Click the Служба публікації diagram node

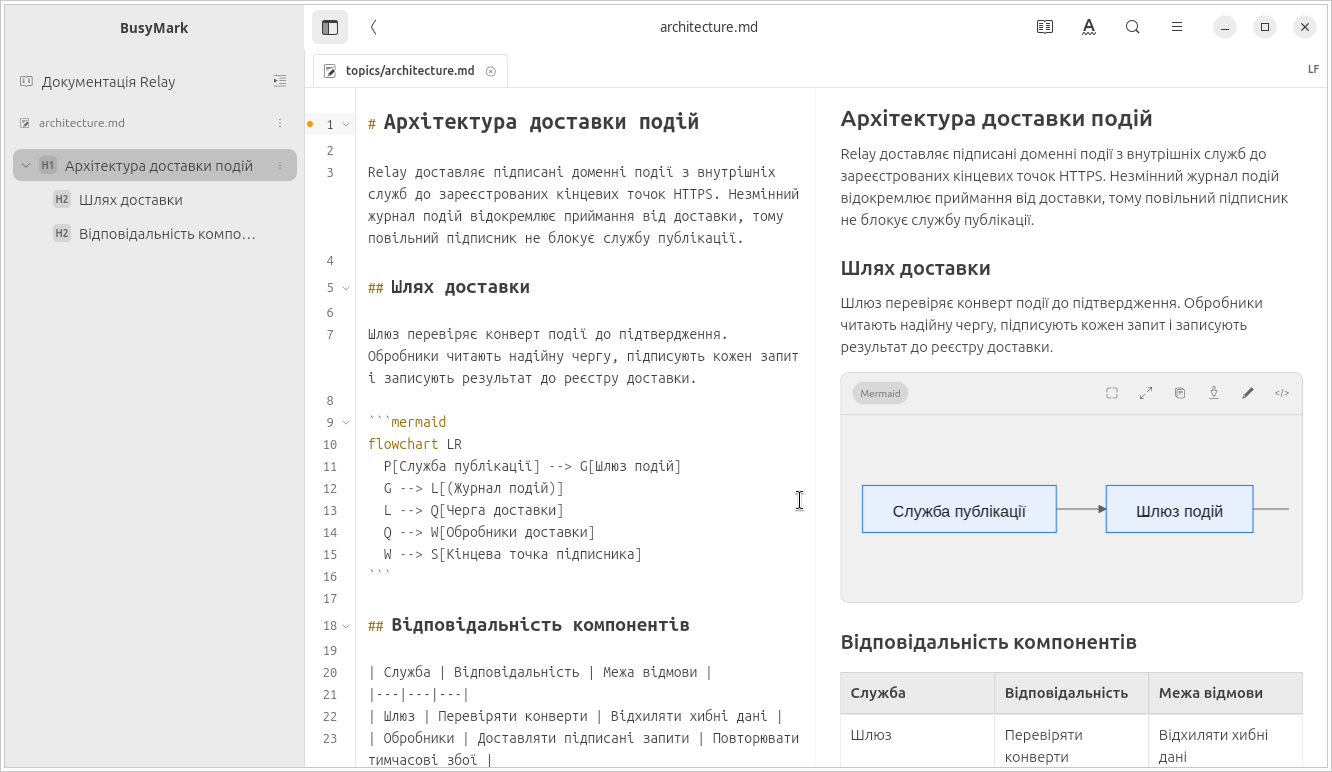tap(959, 509)
